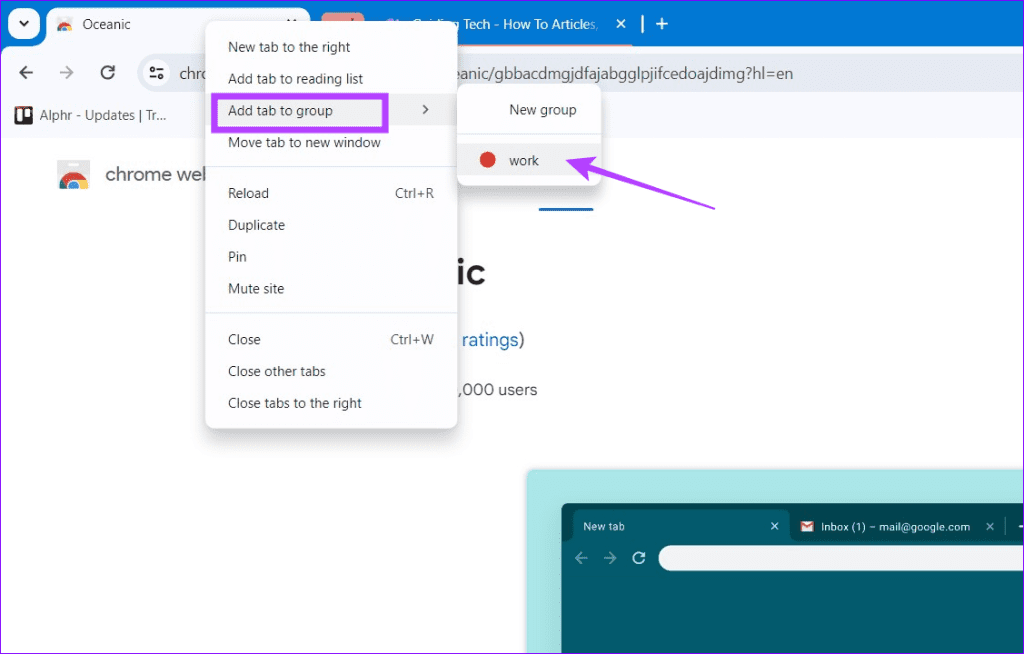The image size is (1024, 654).
Task: Click the page reload icon
Action: [x=107, y=72]
